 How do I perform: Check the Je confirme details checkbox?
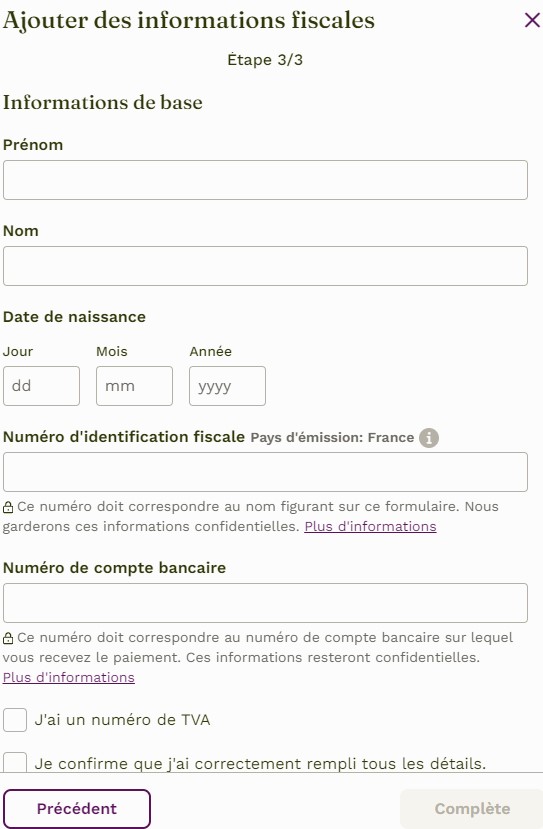pos(15,762)
